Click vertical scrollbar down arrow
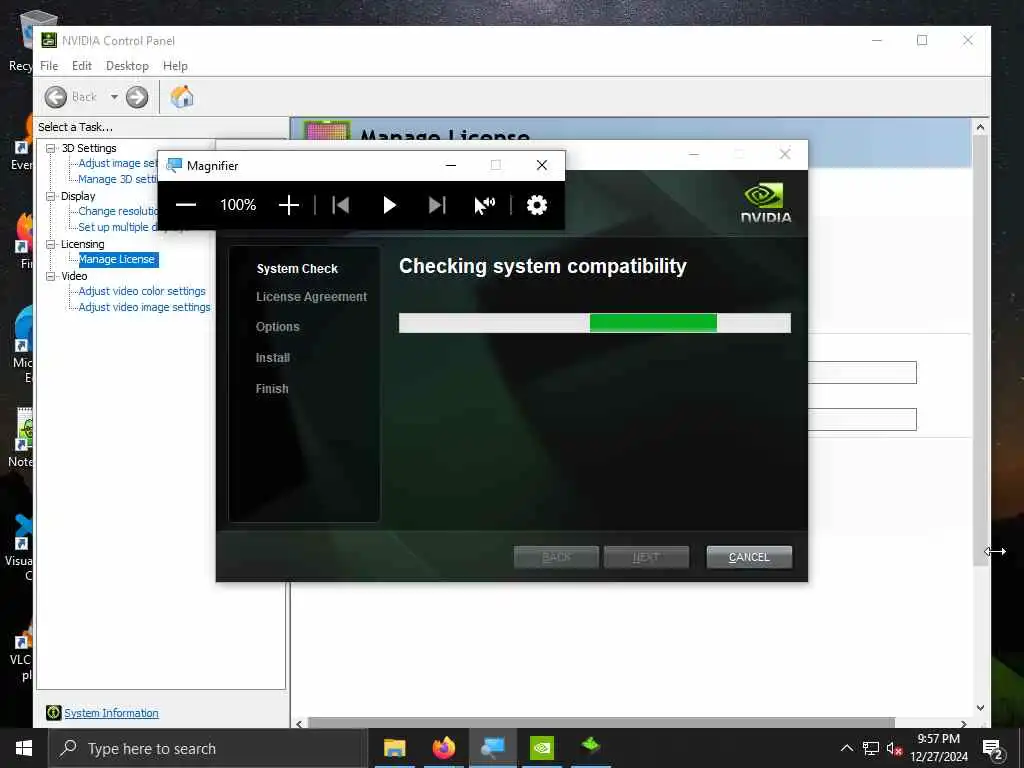 pyautogui.click(x=980, y=707)
